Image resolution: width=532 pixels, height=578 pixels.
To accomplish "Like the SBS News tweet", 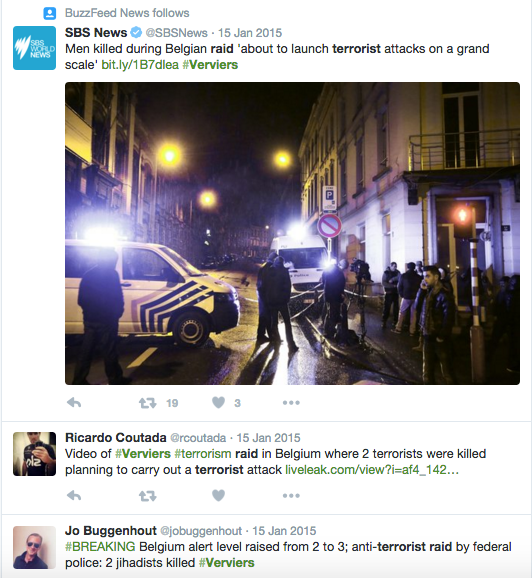I will pos(218,403).
